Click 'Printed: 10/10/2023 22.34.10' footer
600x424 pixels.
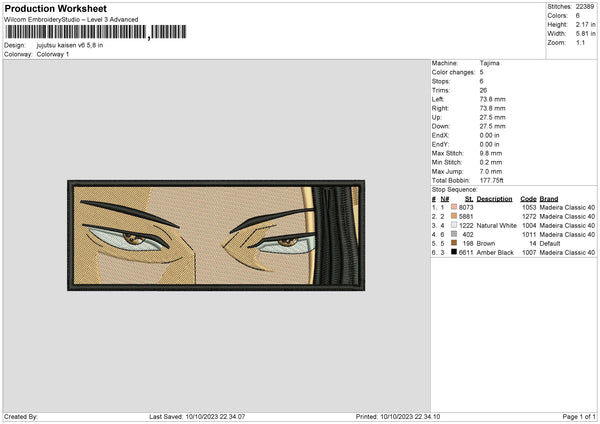(398, 416)
